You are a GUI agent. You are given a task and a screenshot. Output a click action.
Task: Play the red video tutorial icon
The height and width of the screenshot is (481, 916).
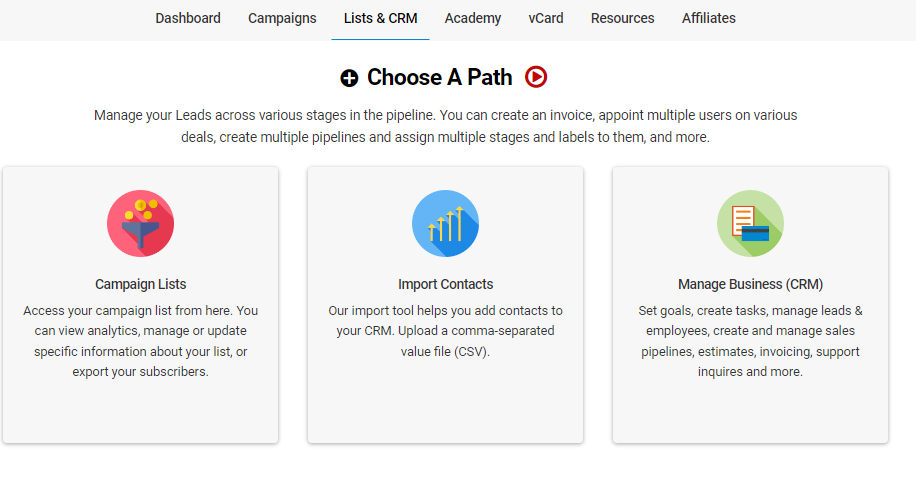tap(536, 77)
